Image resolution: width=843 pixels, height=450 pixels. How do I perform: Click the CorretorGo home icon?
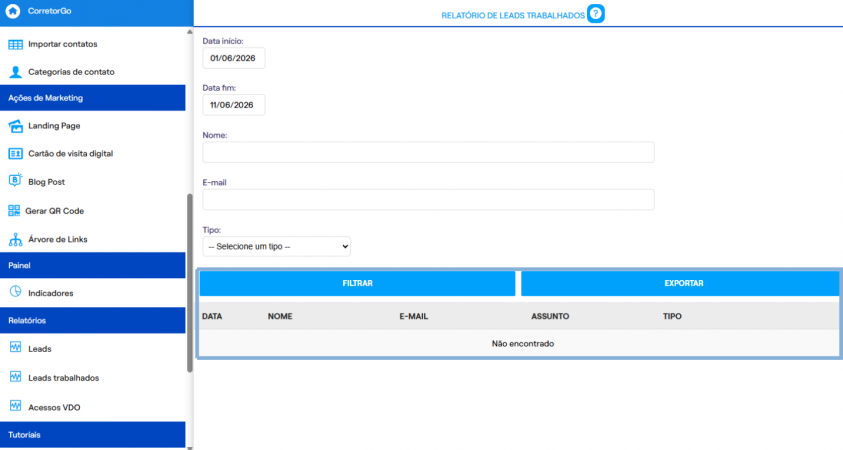[x=13, y=11]
